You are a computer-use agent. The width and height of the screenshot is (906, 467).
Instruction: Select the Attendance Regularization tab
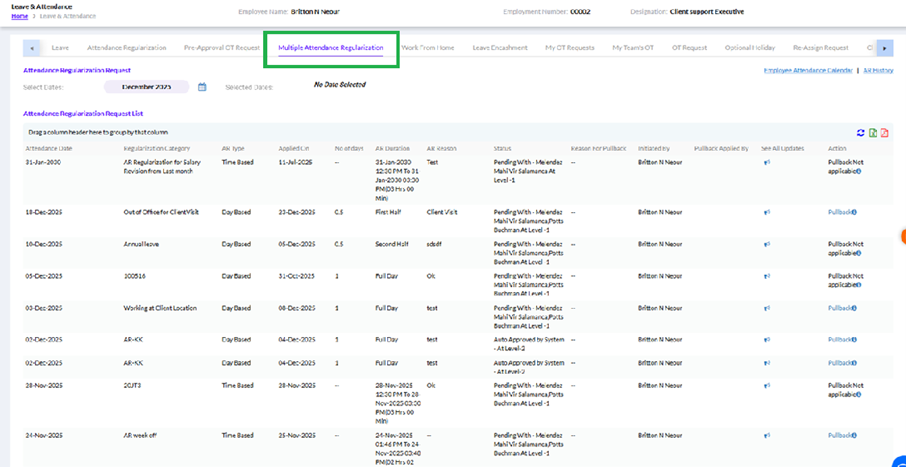[x=126, y=47]
